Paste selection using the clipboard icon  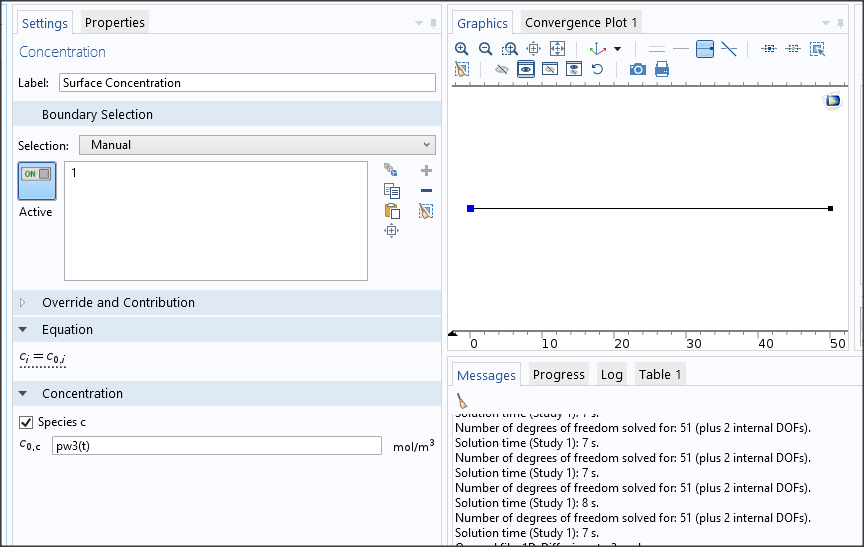pyautogui.click(x=392, y=211)
